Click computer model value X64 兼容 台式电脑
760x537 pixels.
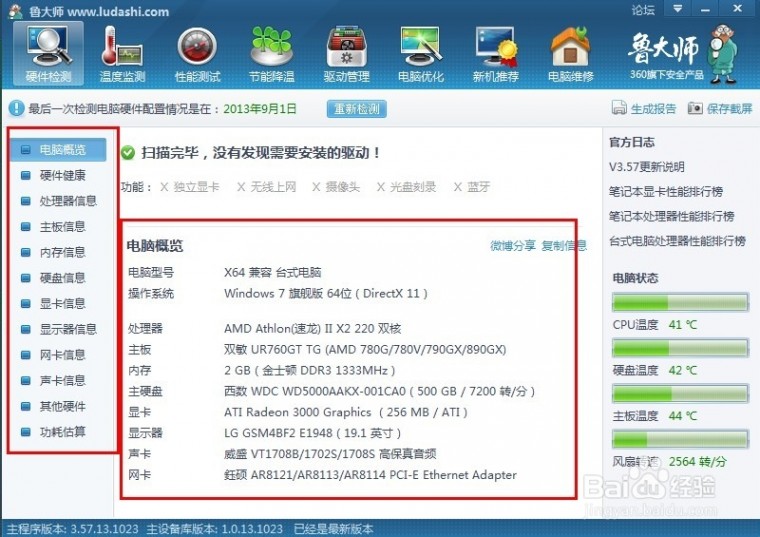point(272,272)
